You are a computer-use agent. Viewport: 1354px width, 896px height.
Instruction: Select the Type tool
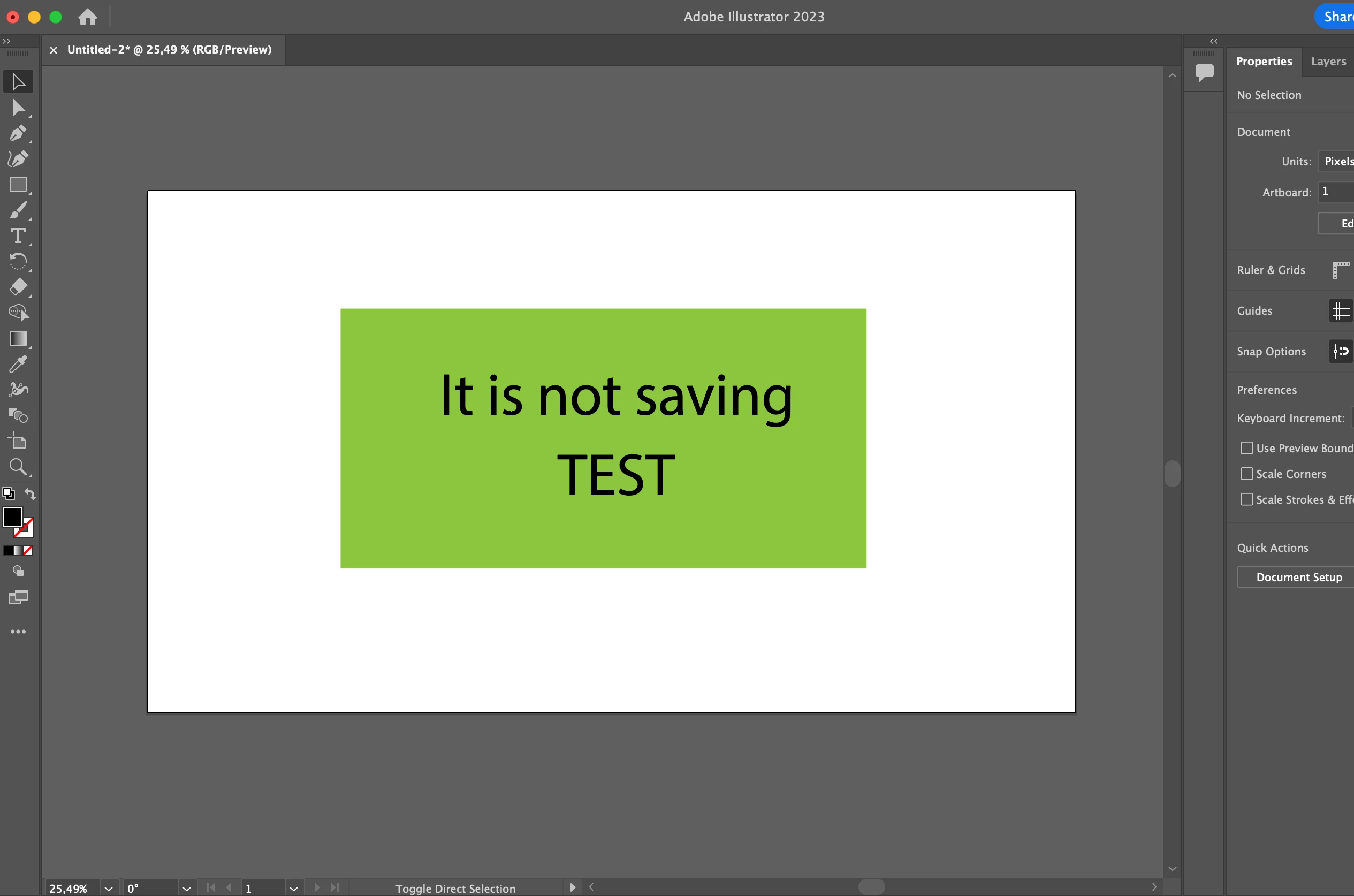point(18,236)
